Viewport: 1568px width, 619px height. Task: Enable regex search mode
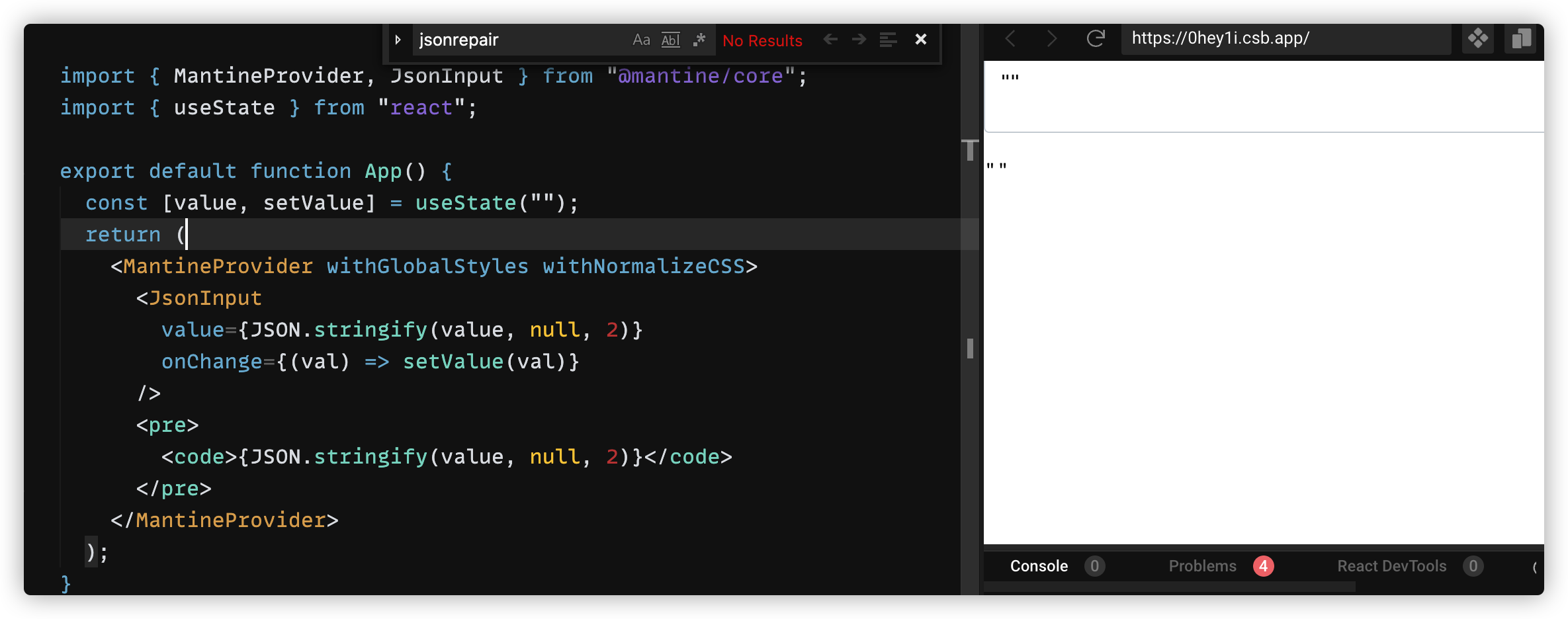[x=699, y=40]
